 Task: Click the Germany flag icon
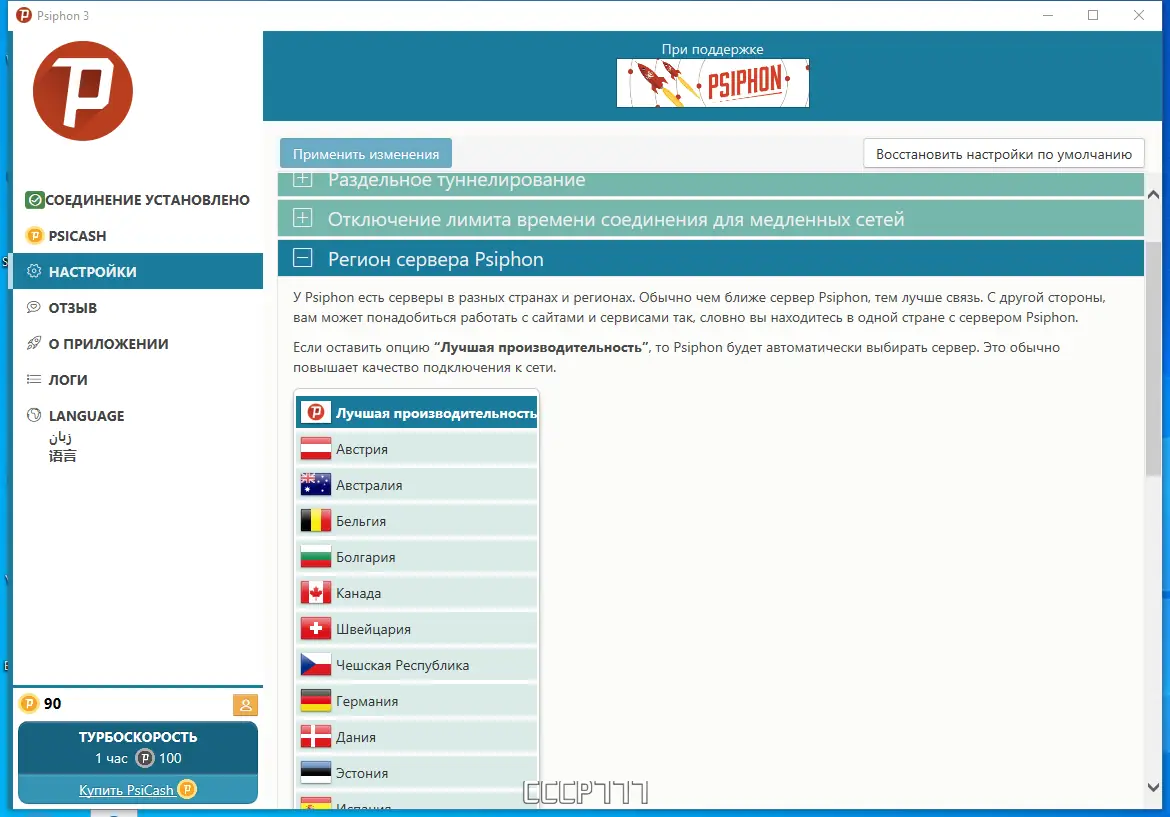[316, 701]
